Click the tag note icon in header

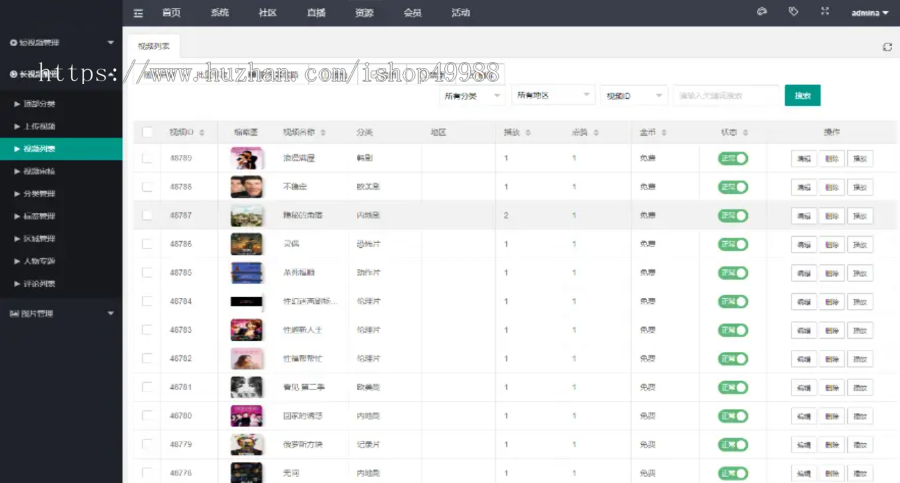(x=793, y=11)
